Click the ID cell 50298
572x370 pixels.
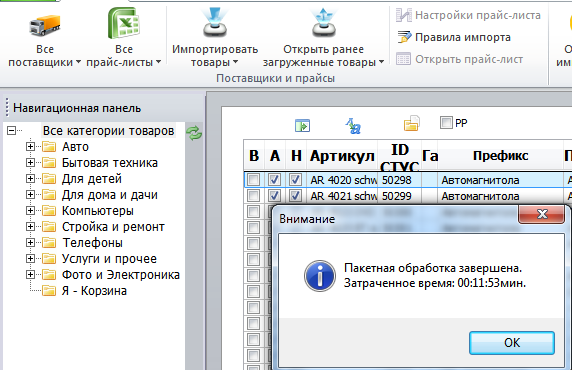(399, 180)
